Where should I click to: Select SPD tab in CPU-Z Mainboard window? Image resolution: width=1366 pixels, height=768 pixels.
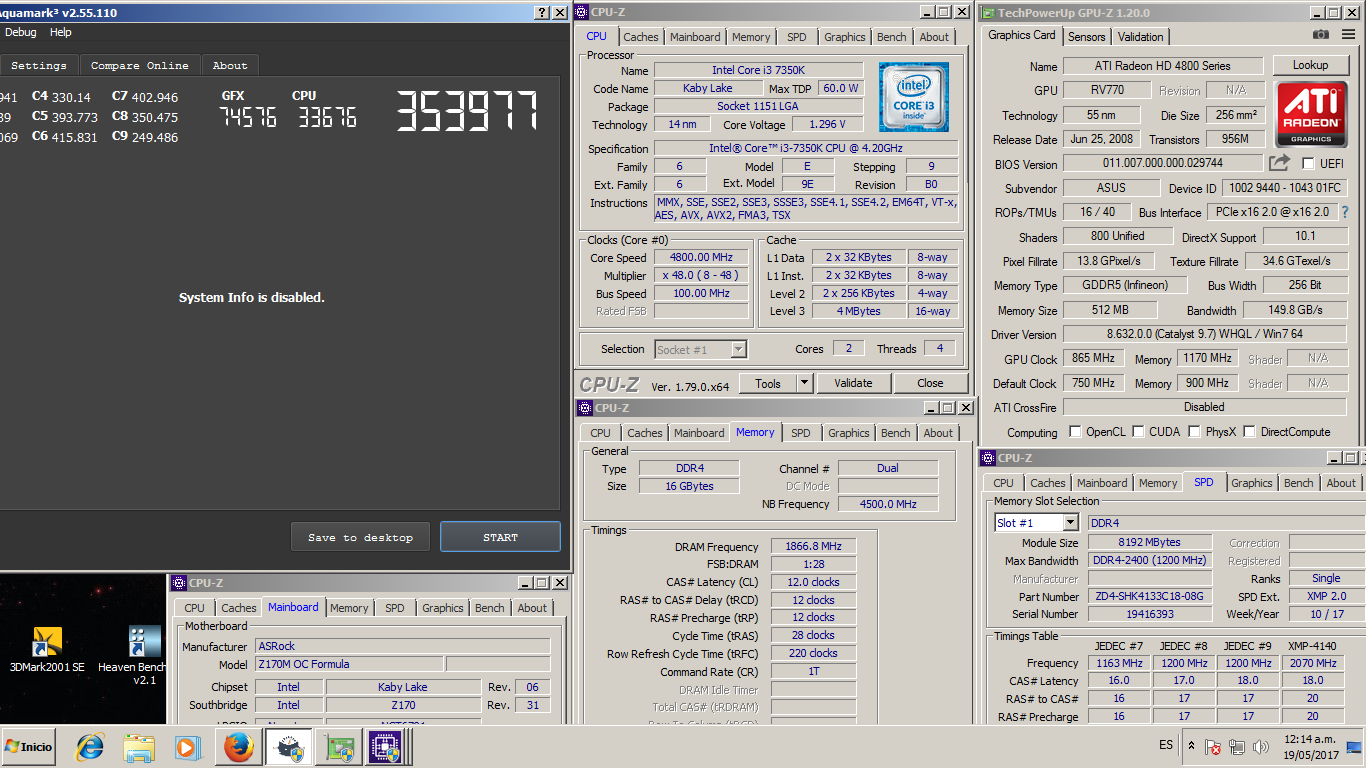point(395,608)
